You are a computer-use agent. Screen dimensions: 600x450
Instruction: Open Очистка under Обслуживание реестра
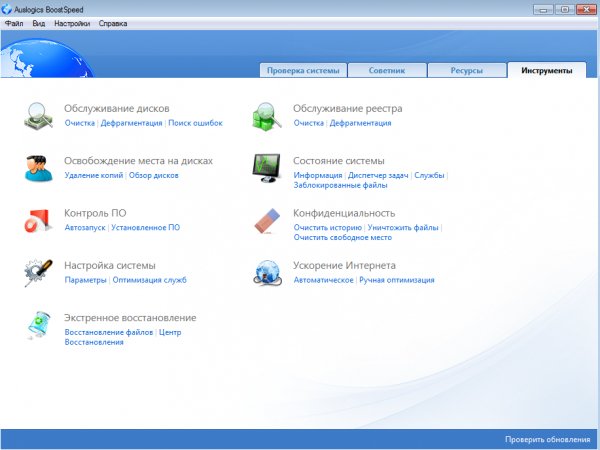point(308,123)
